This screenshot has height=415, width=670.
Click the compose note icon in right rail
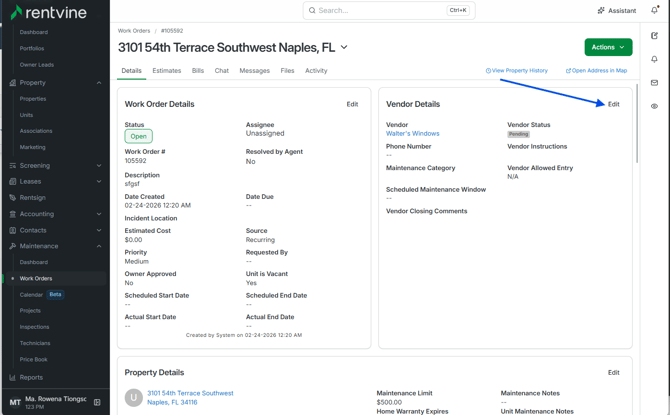[x=654, y=35]
